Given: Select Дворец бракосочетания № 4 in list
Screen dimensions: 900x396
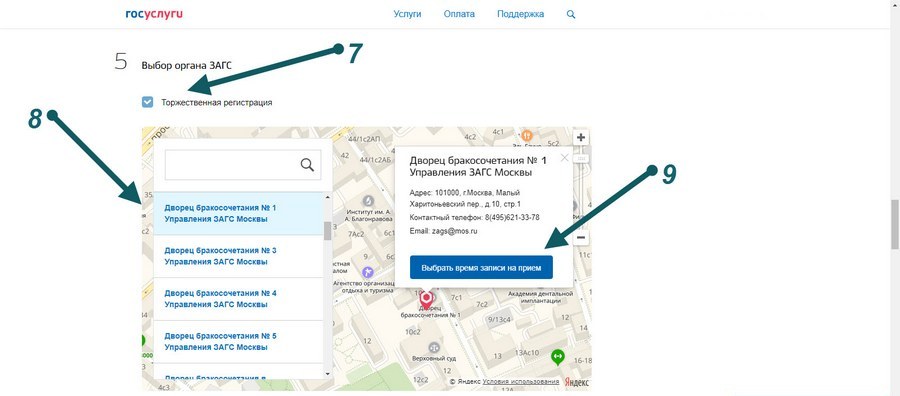Looking at the screenshot, I should 239,299.
